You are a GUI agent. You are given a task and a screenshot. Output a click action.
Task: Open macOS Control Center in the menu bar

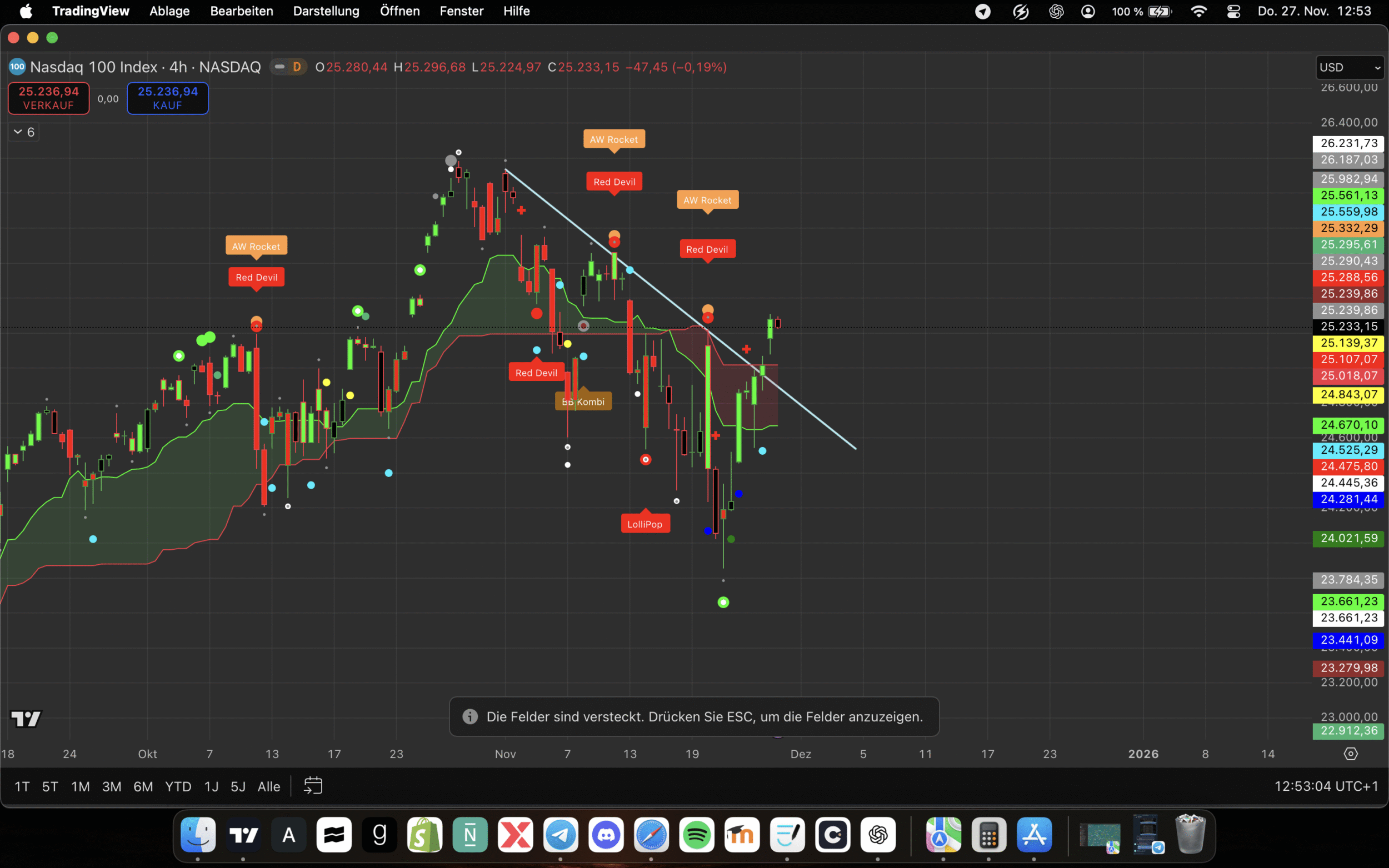click(1233, 12)
